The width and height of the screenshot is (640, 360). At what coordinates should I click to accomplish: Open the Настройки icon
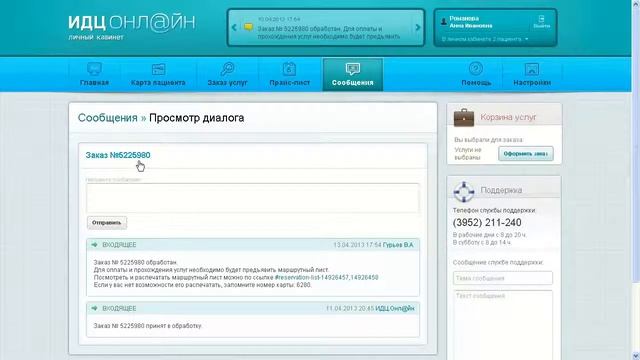coord(532,69)
